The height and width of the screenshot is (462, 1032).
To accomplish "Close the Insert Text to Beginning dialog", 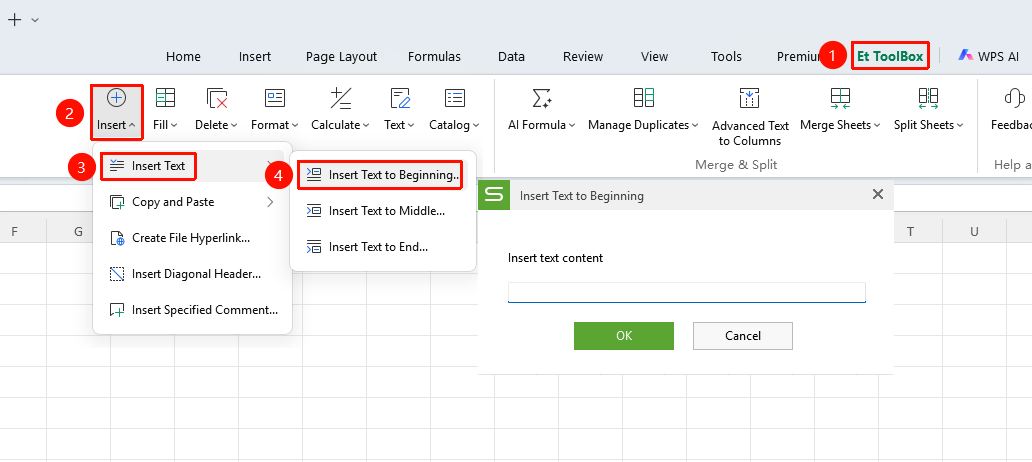I will [x=877, y=194].
